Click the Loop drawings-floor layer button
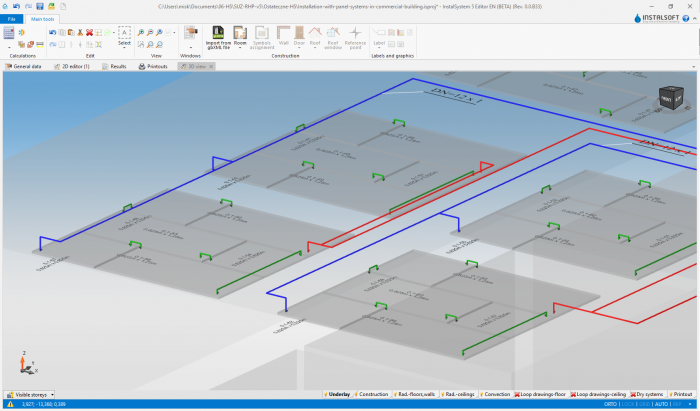The height and width of the screenshot is (411, 700). pos(541,395)
